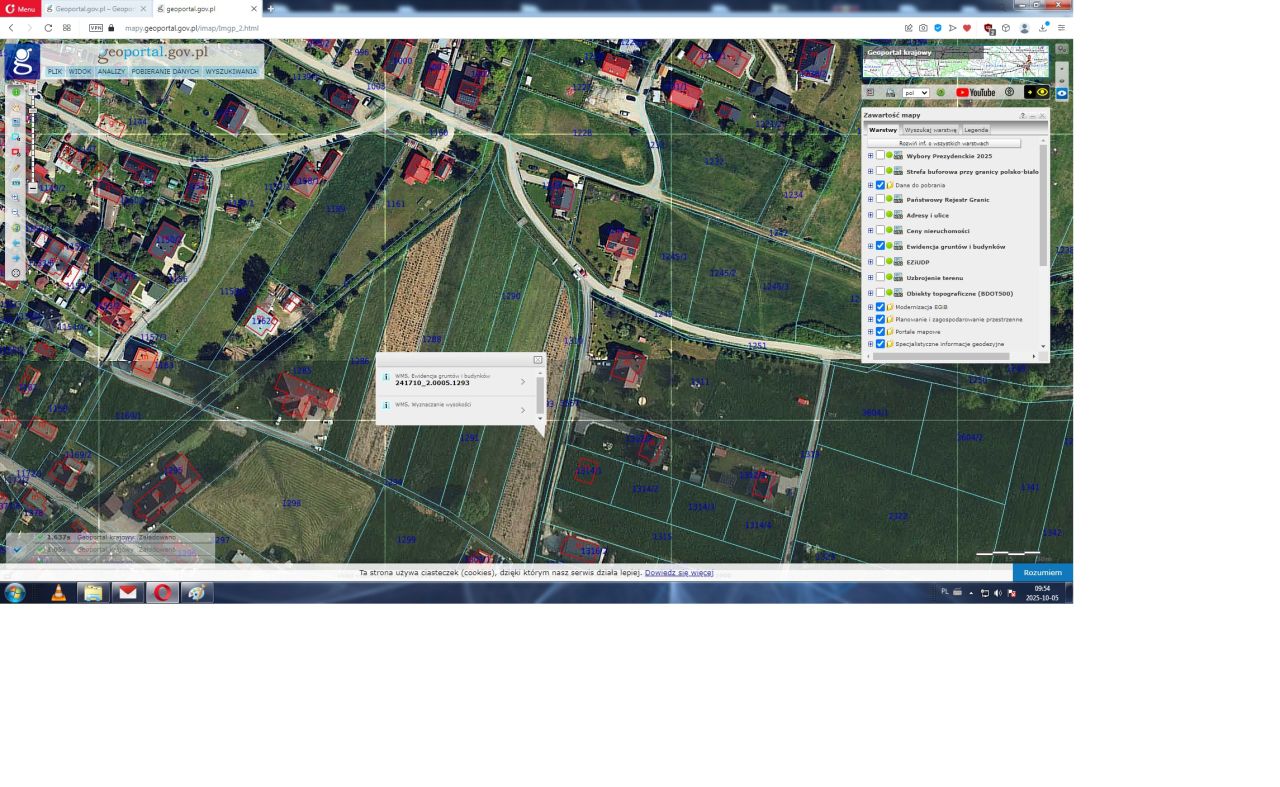Expand parcel 241710_2.0005.1293 details arrow

click(x=522, y=382)
